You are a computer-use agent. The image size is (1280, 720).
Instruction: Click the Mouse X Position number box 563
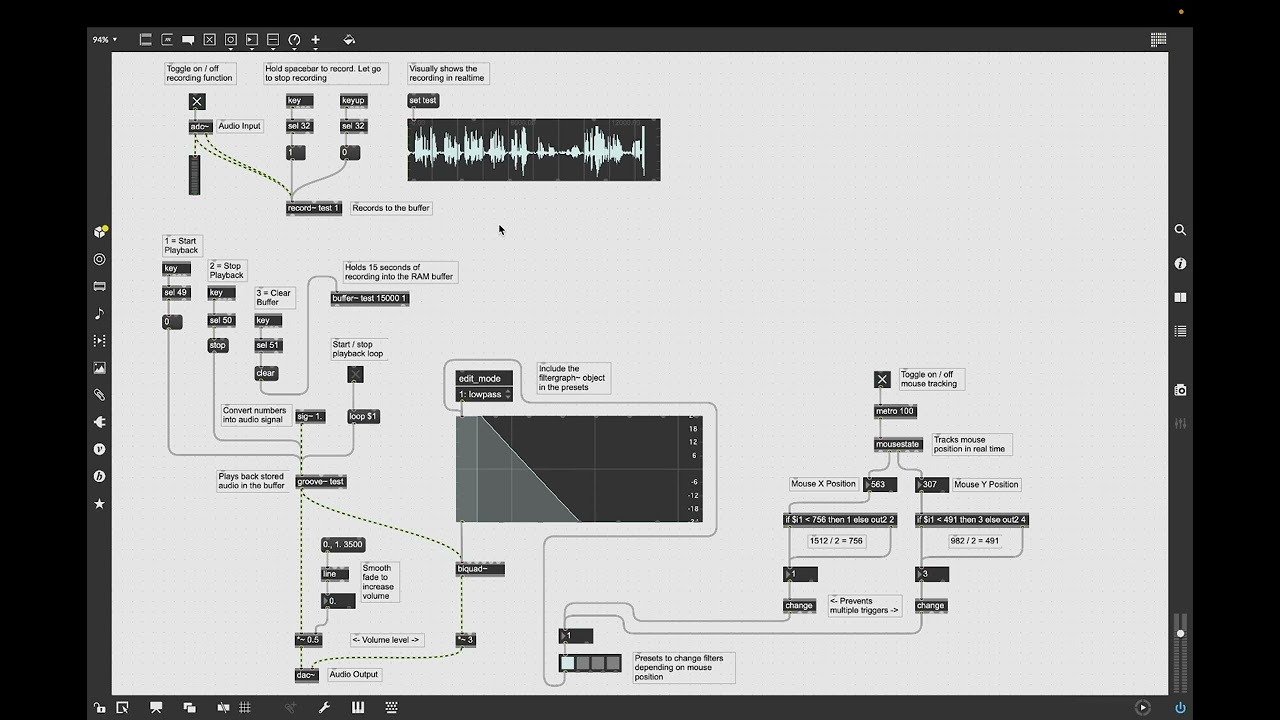880,484
